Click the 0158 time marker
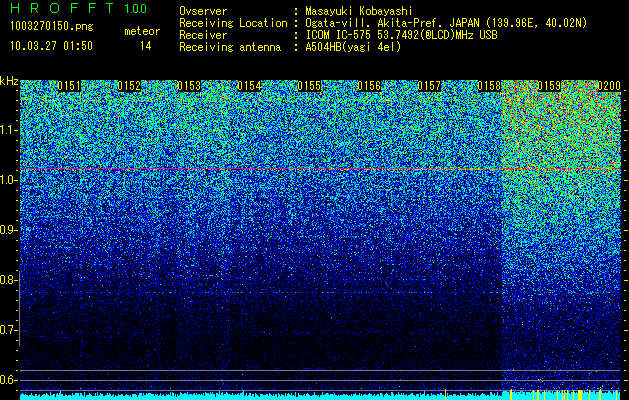Screen dimensions: 629x400 click(489, 86)
